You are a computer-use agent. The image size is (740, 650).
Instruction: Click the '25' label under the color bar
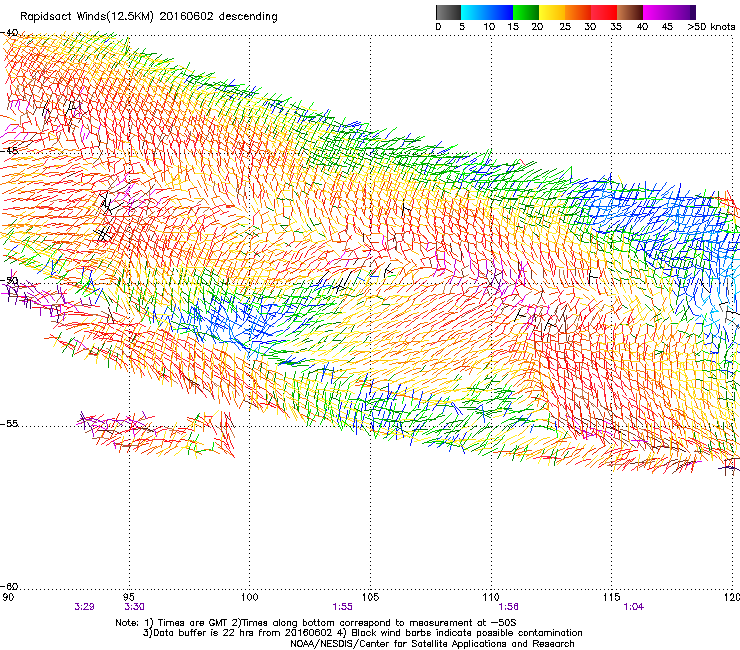[x=565, y=27]
